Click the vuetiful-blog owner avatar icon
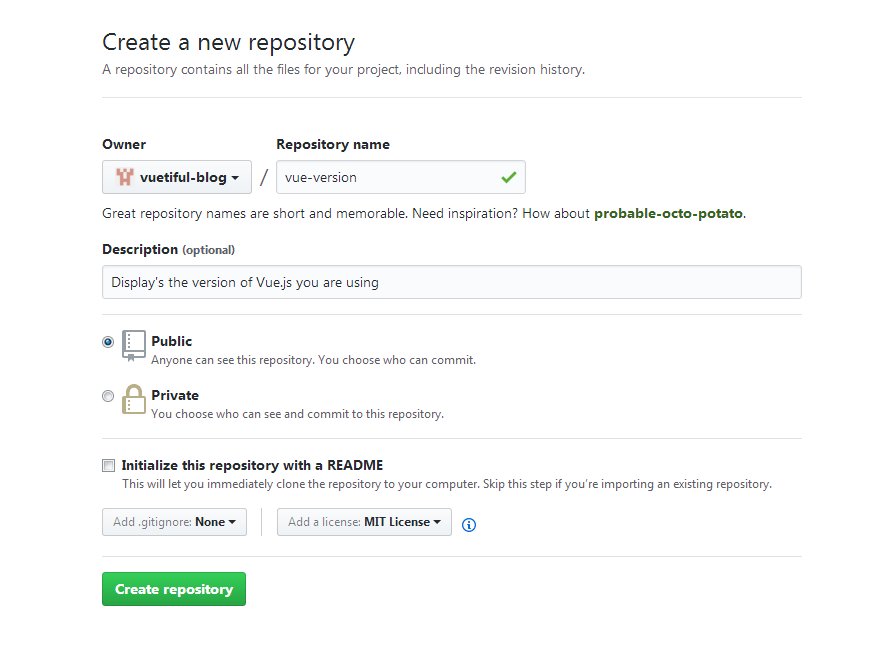 point(125,177)
